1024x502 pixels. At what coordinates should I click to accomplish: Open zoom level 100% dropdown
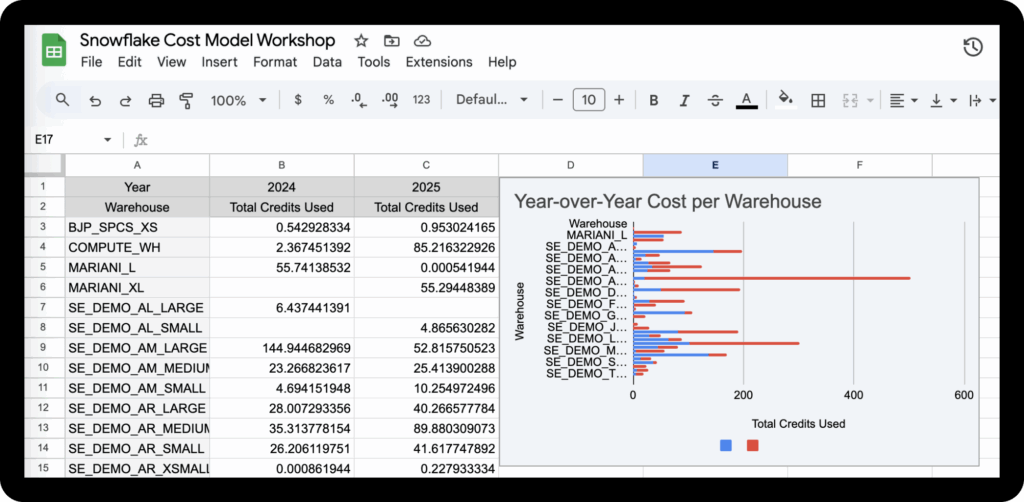(238, 101)
